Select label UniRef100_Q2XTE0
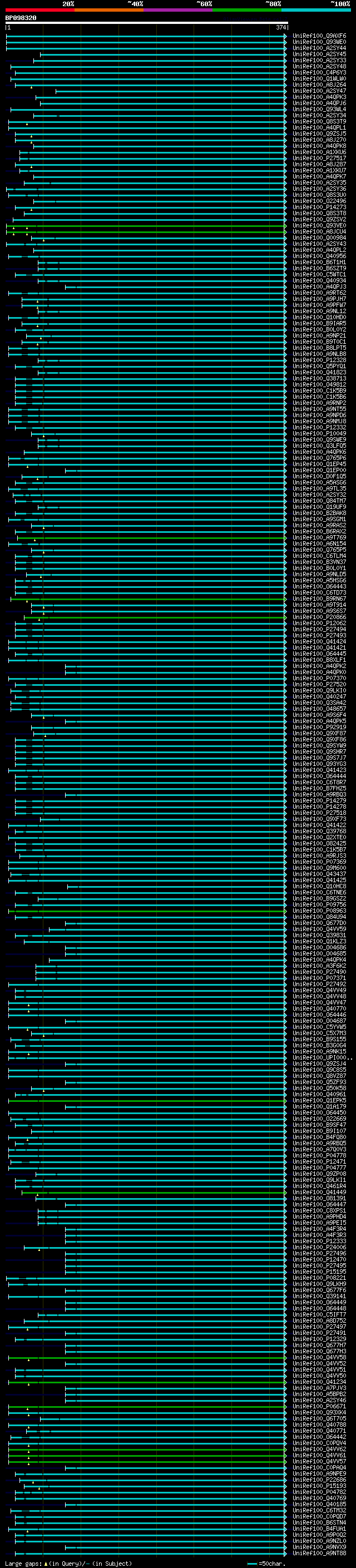This screenshot has height=1568, width=356. (319, 837)
